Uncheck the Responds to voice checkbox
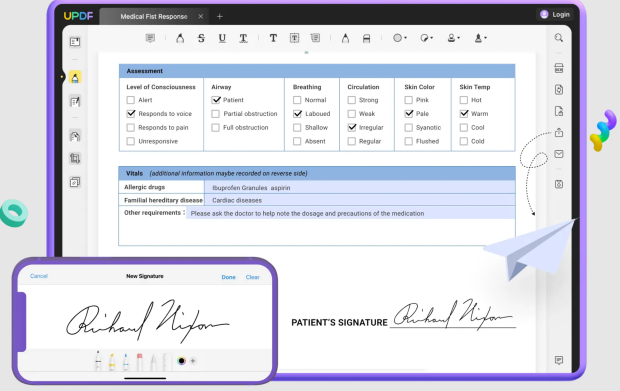 click(131, 113)
